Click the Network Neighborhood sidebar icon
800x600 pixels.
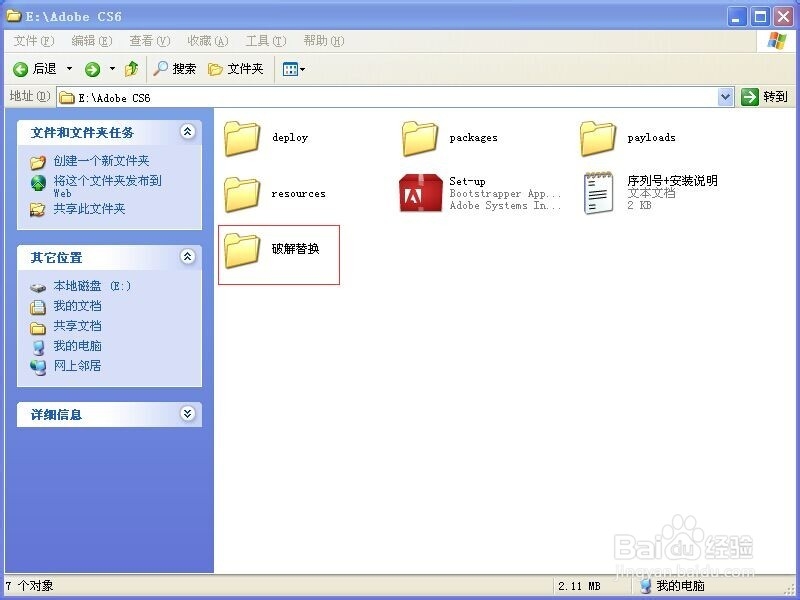38,367
